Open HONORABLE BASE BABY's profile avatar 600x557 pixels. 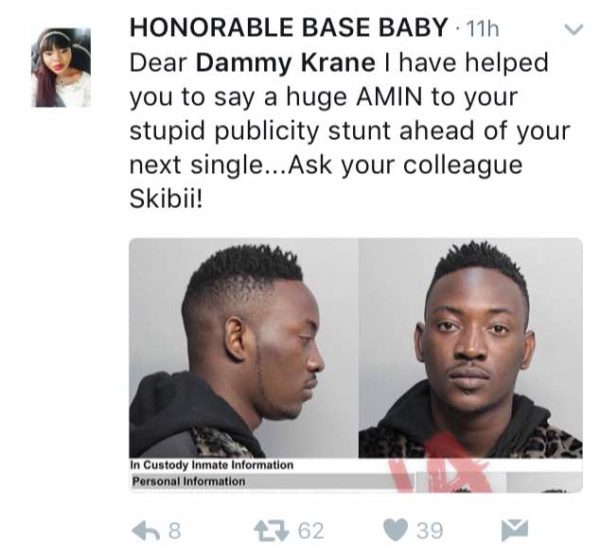61,67
